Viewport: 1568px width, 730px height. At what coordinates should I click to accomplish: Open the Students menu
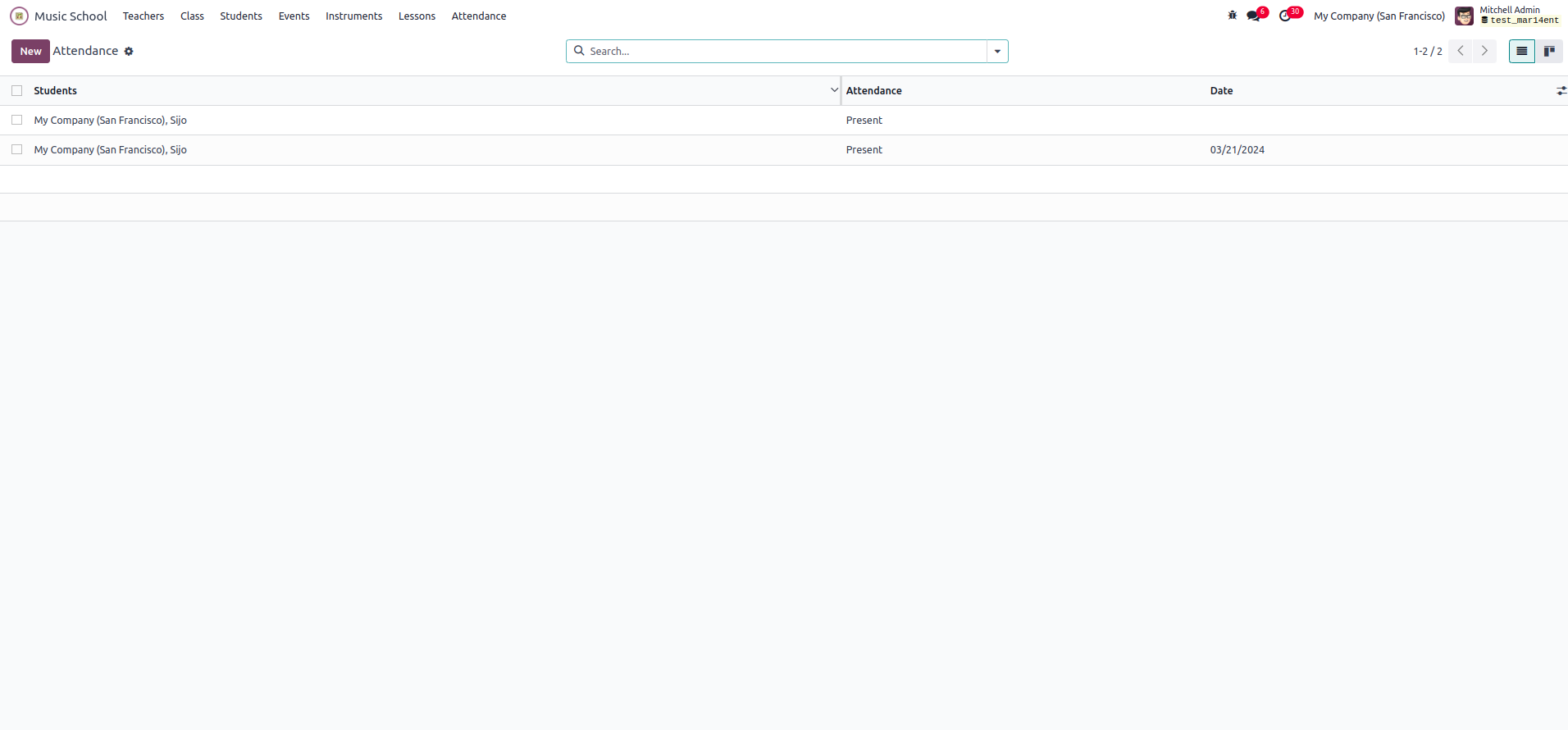[x=241, y=16]
